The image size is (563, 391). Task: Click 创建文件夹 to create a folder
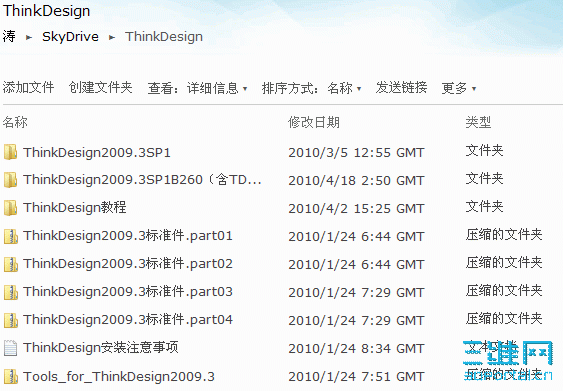coord(101,88)
